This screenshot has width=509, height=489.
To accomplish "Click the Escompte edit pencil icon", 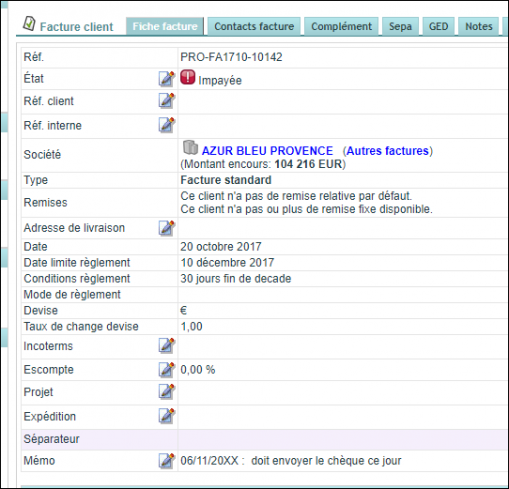I will [167, 370].
